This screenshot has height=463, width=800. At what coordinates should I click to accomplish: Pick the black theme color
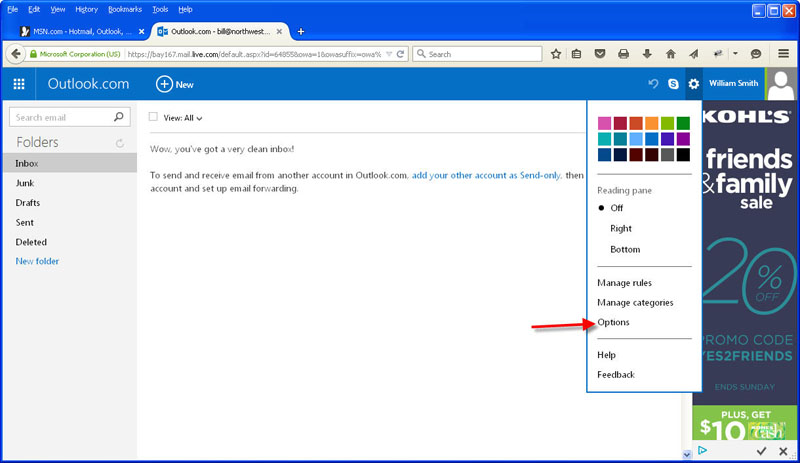click(x=683, y=155)
